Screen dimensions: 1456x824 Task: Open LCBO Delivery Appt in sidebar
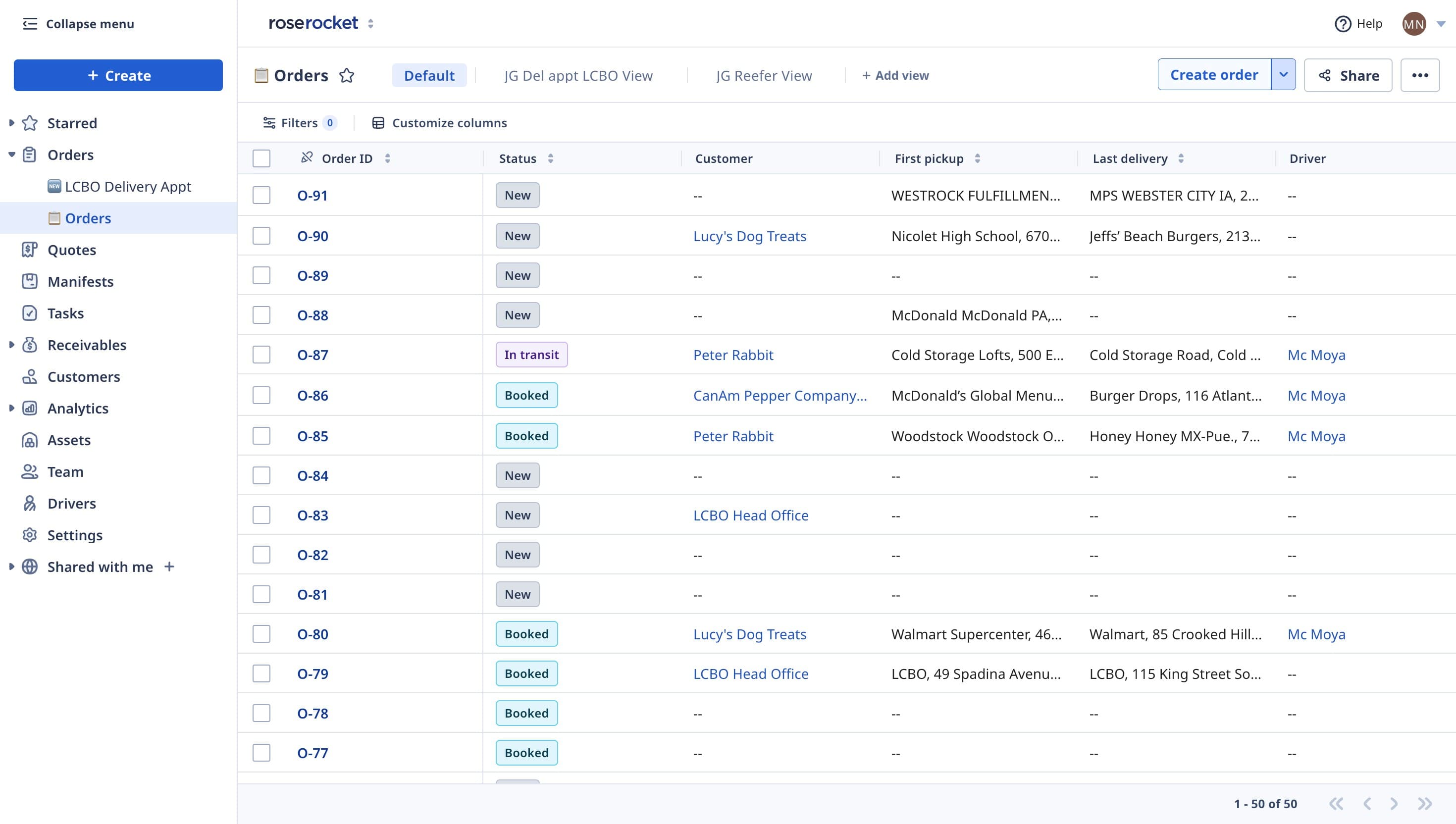point(128,186)
